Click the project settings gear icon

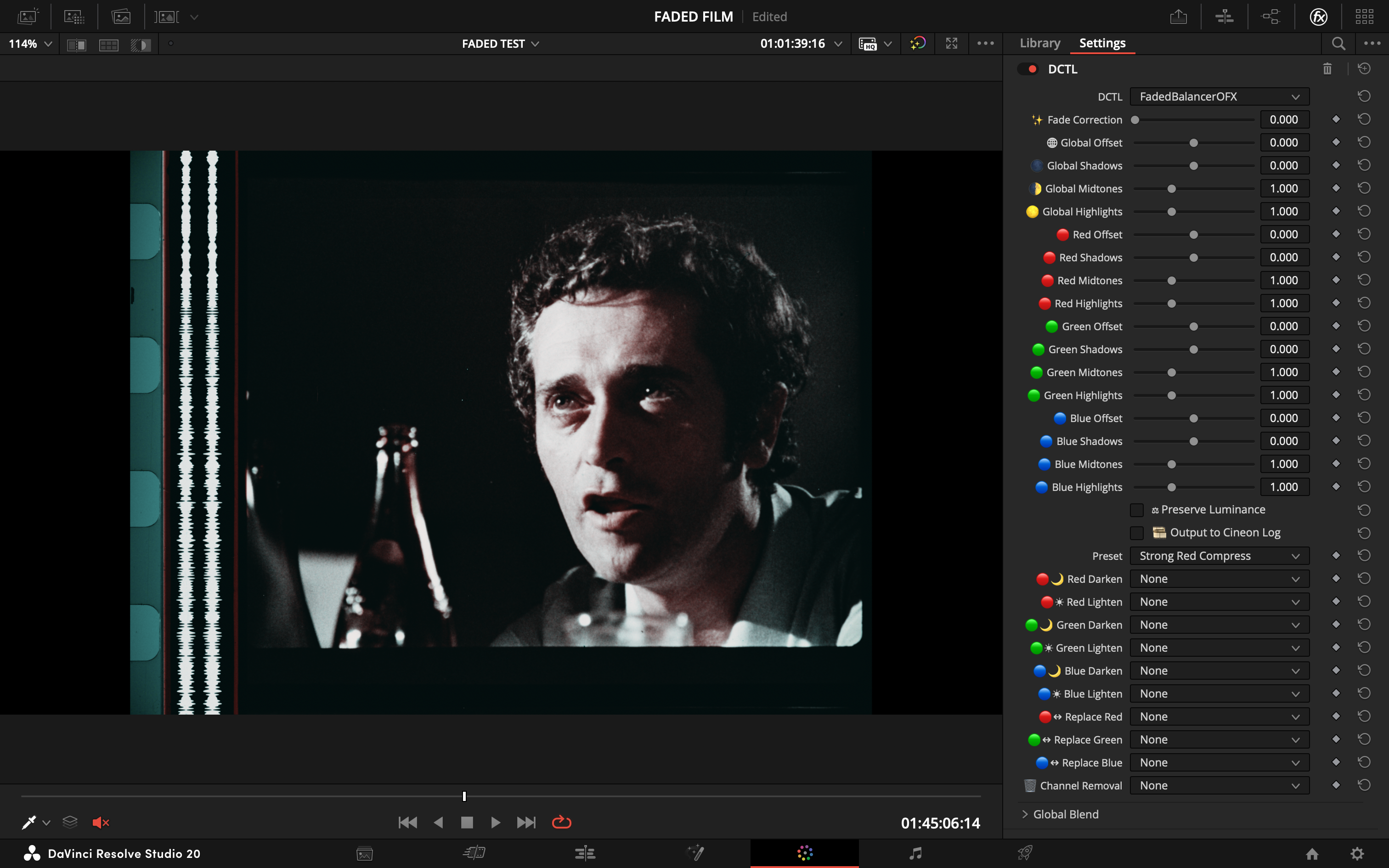(1357, 854)
